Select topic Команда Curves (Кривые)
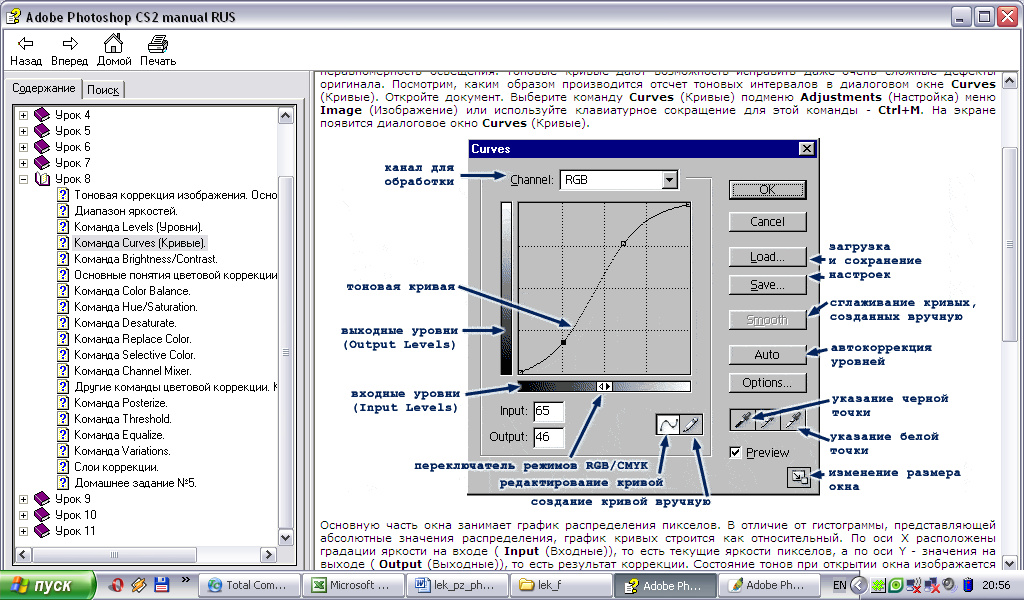Screen dimensions: 1024x600 (140, 243)
